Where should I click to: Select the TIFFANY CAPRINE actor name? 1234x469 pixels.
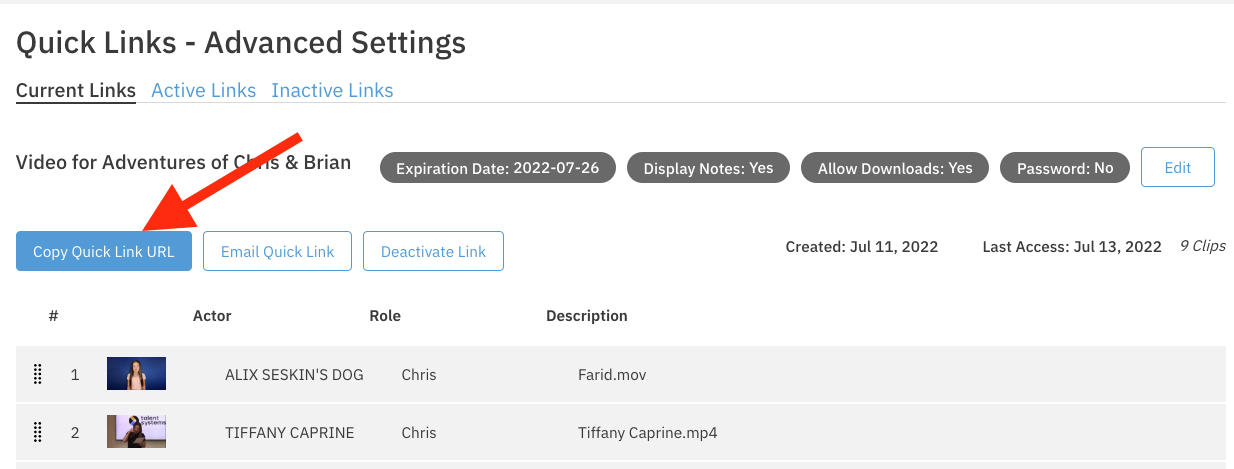(x=290, y=433)
